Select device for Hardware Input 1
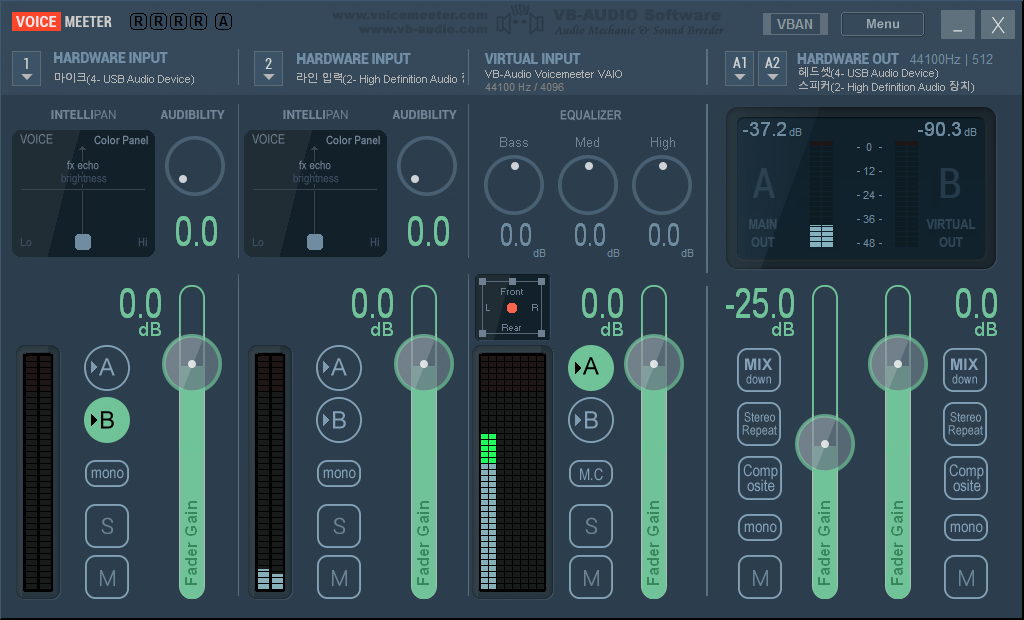1024x620 pixels. [26, 69]
